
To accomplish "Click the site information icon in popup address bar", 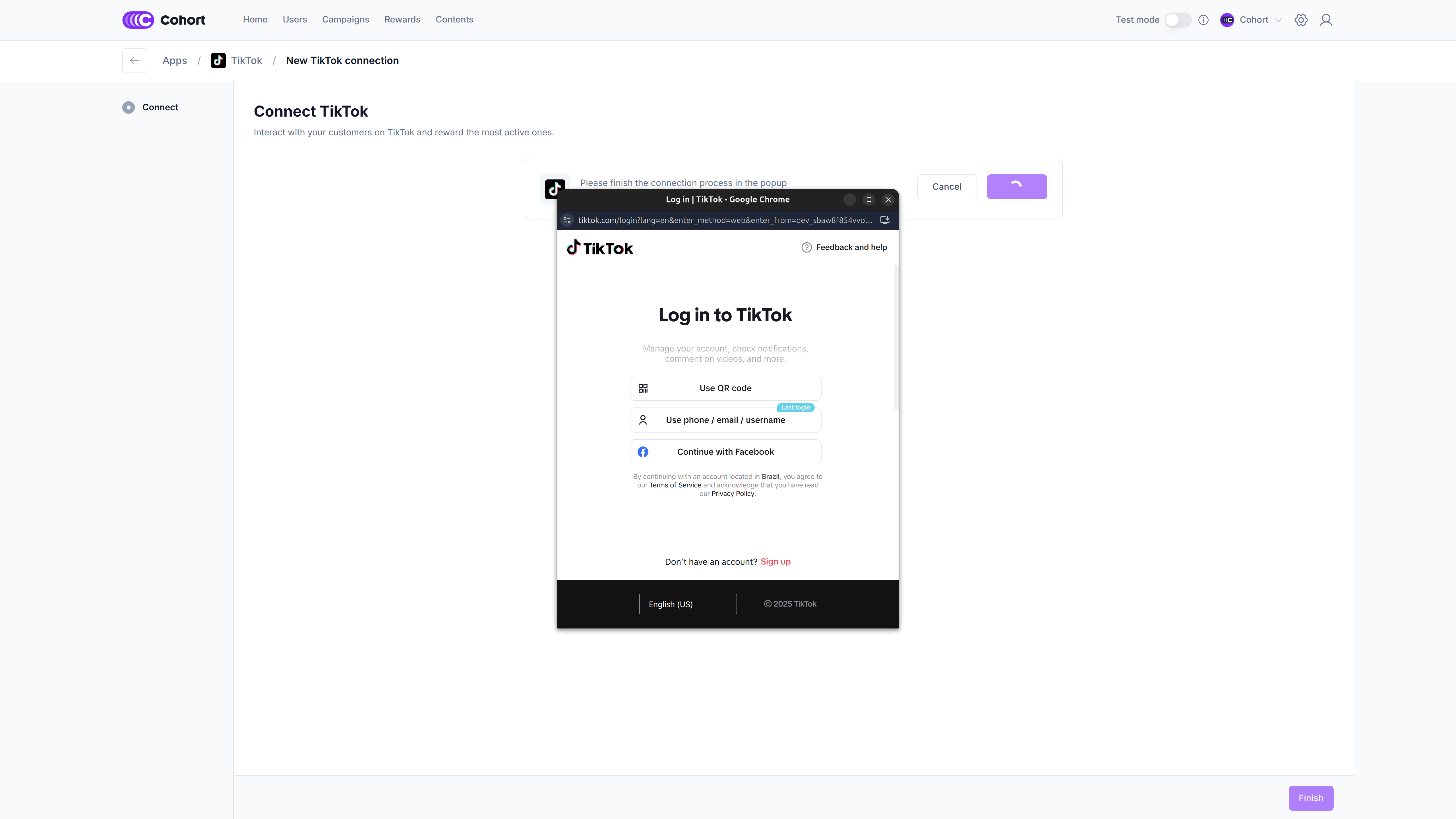I will click(x=567, y=220).
